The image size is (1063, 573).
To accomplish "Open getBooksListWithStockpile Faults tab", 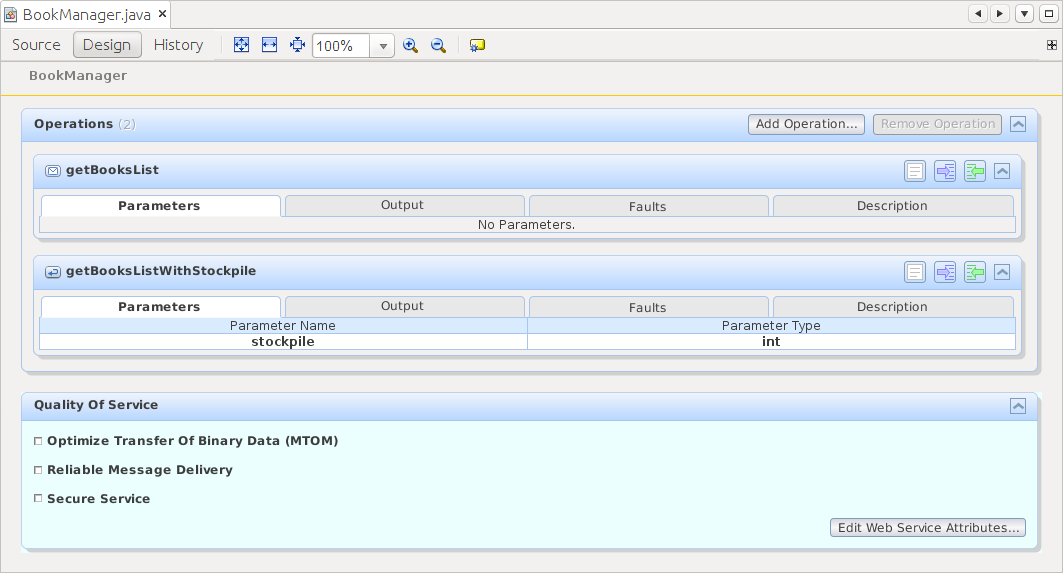I will [x=649, y=307].
